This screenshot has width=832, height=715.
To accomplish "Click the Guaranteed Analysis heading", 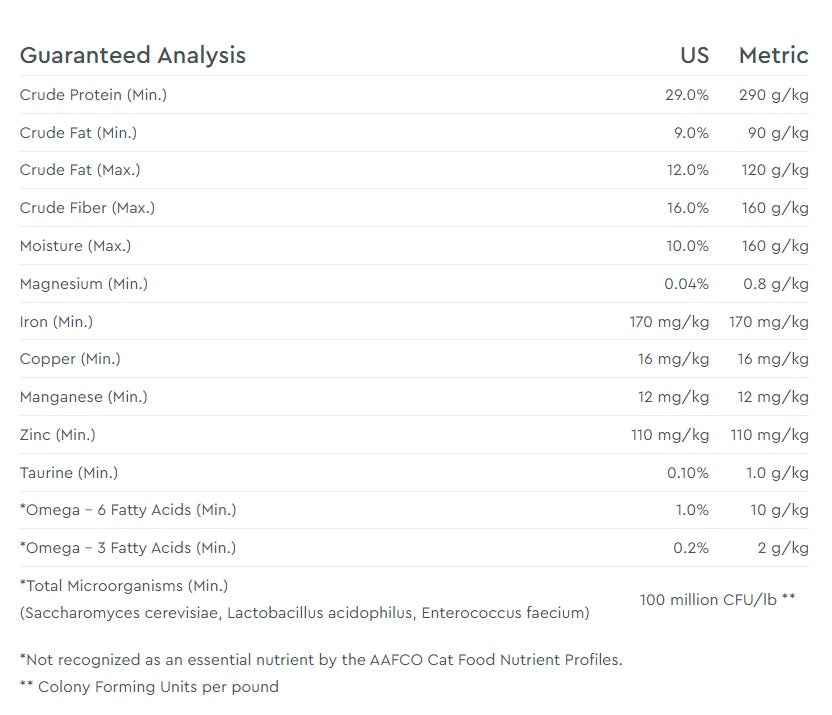I will (x=133, y=56).
